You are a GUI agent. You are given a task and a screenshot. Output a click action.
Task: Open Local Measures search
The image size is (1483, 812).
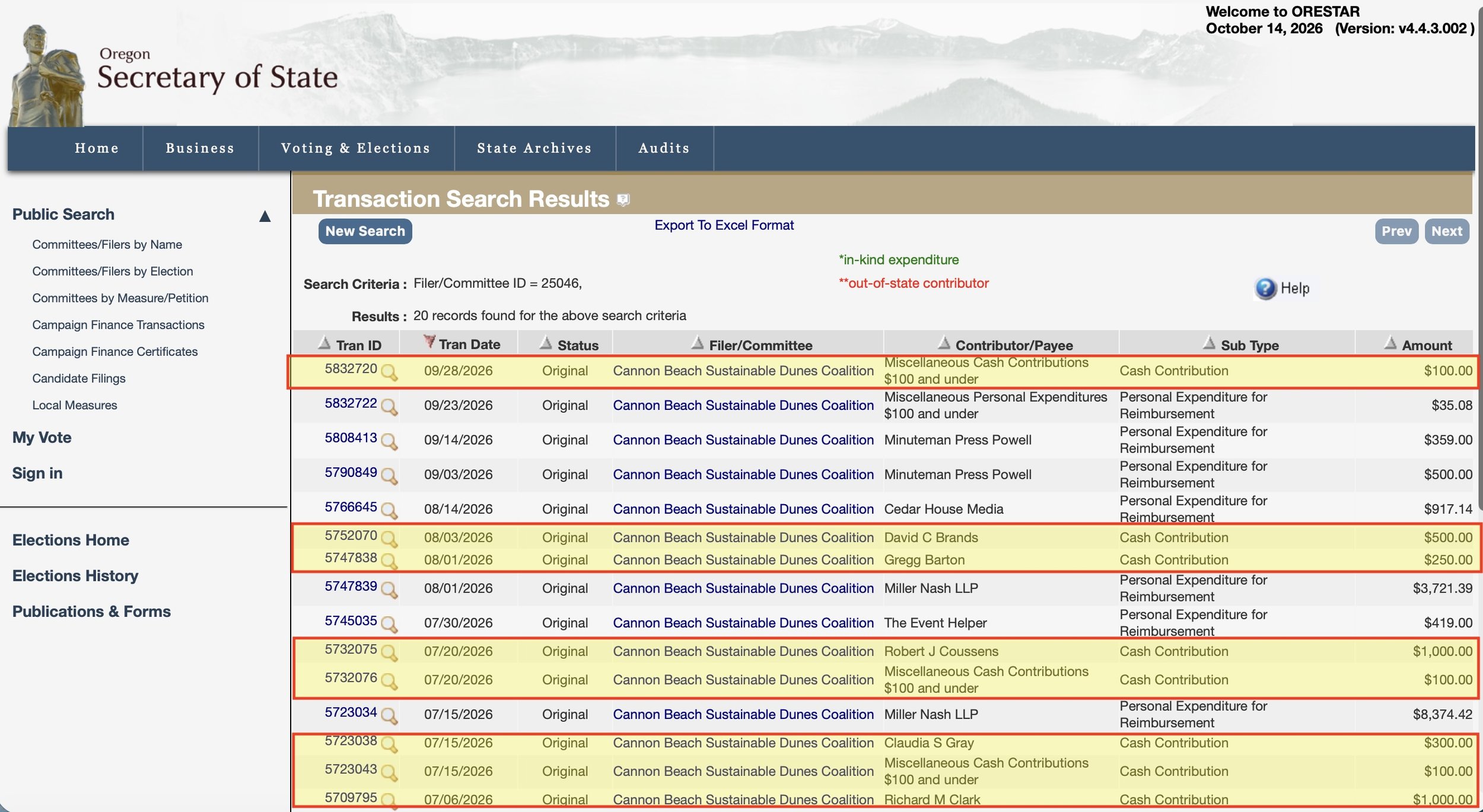75,405
